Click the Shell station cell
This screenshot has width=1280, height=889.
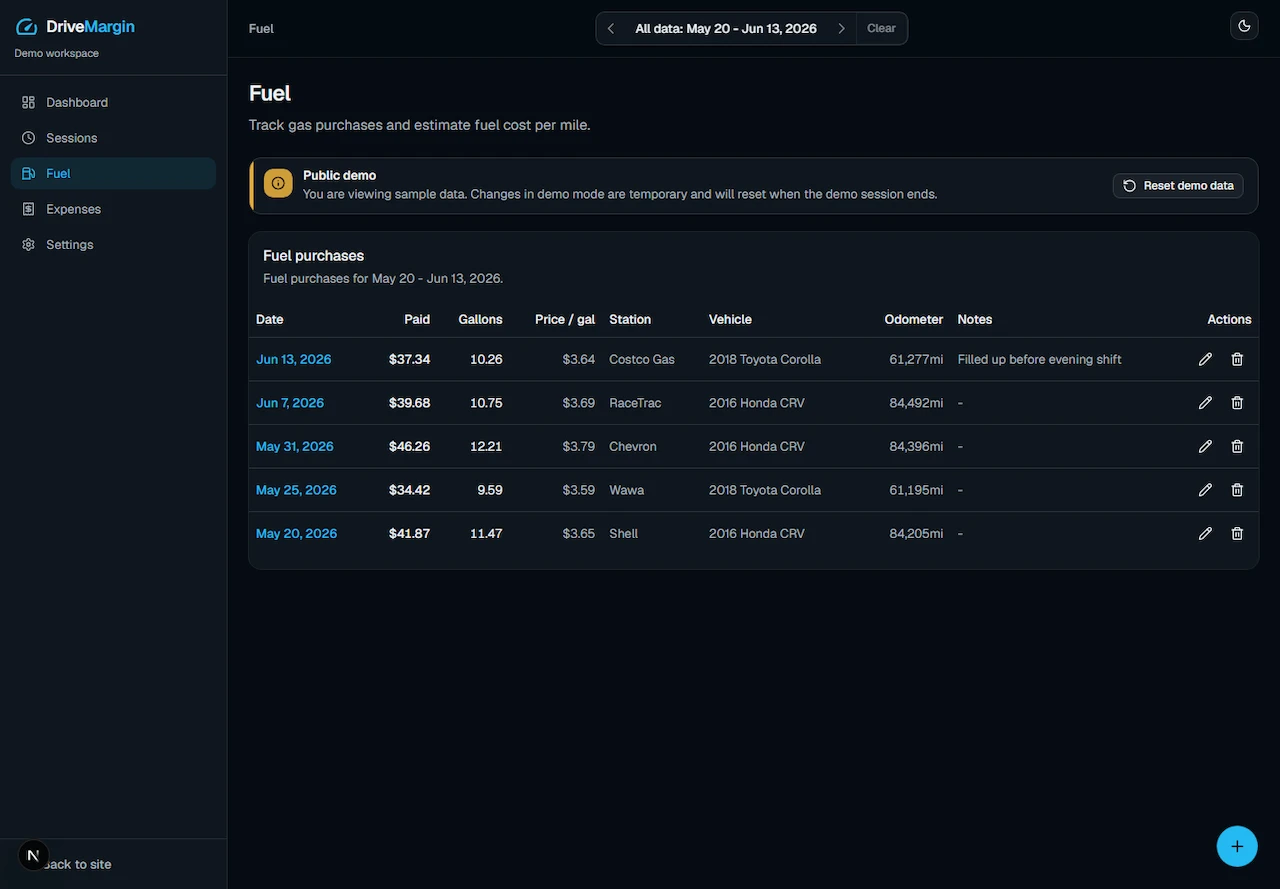[x=624, y=533]
